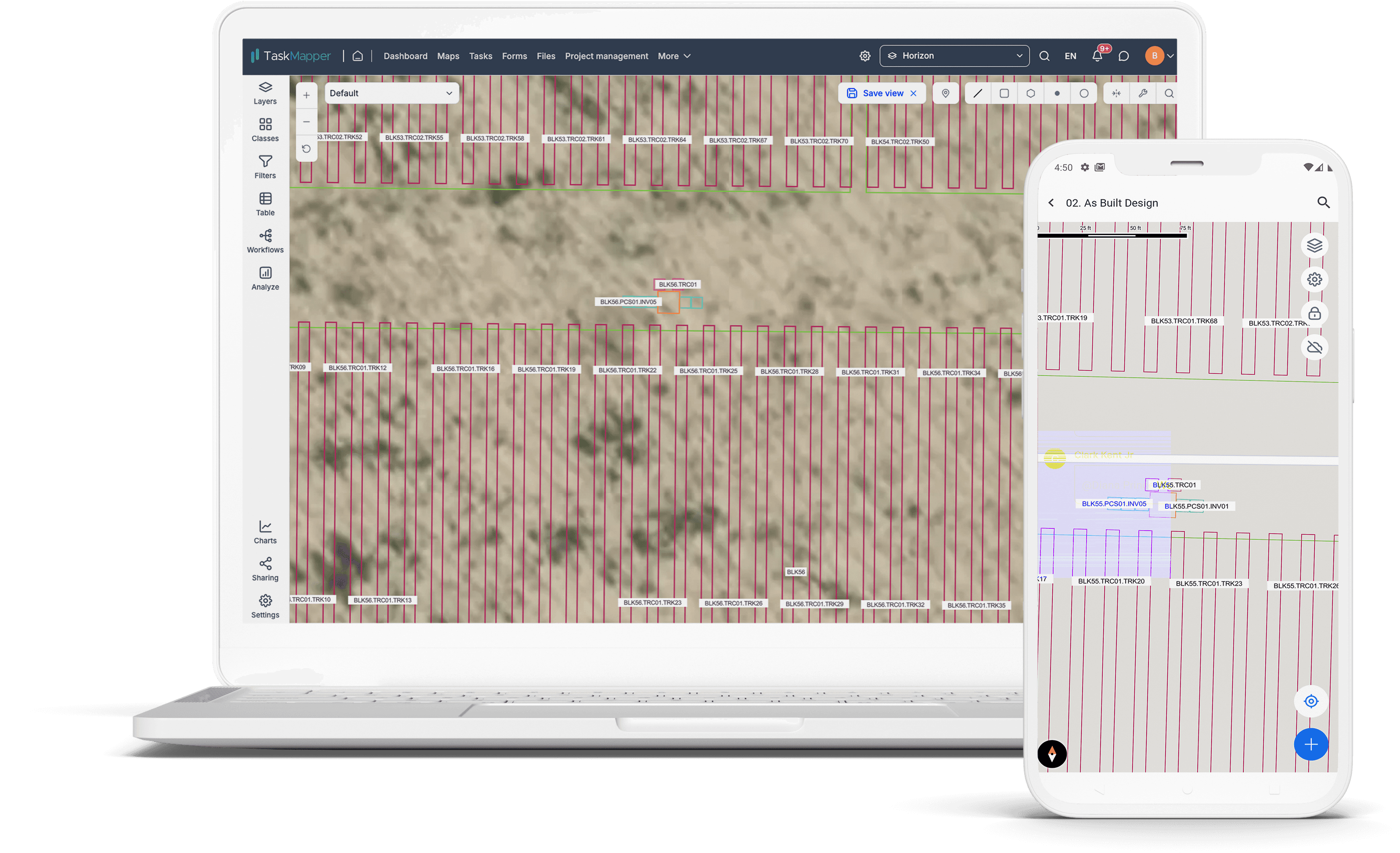Tap the blue plus add button
1400x853 pixels.
tap(1311, 745)
